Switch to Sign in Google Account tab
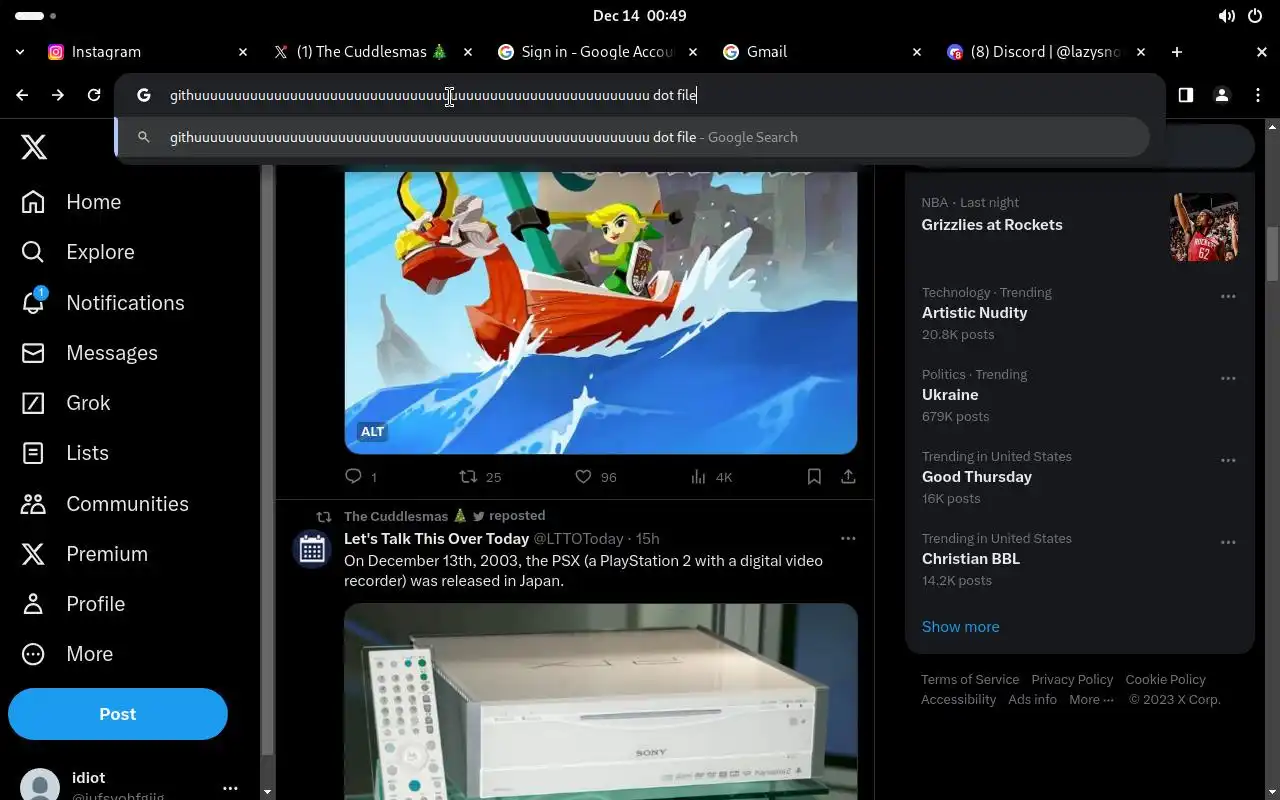 coord(595,52)
